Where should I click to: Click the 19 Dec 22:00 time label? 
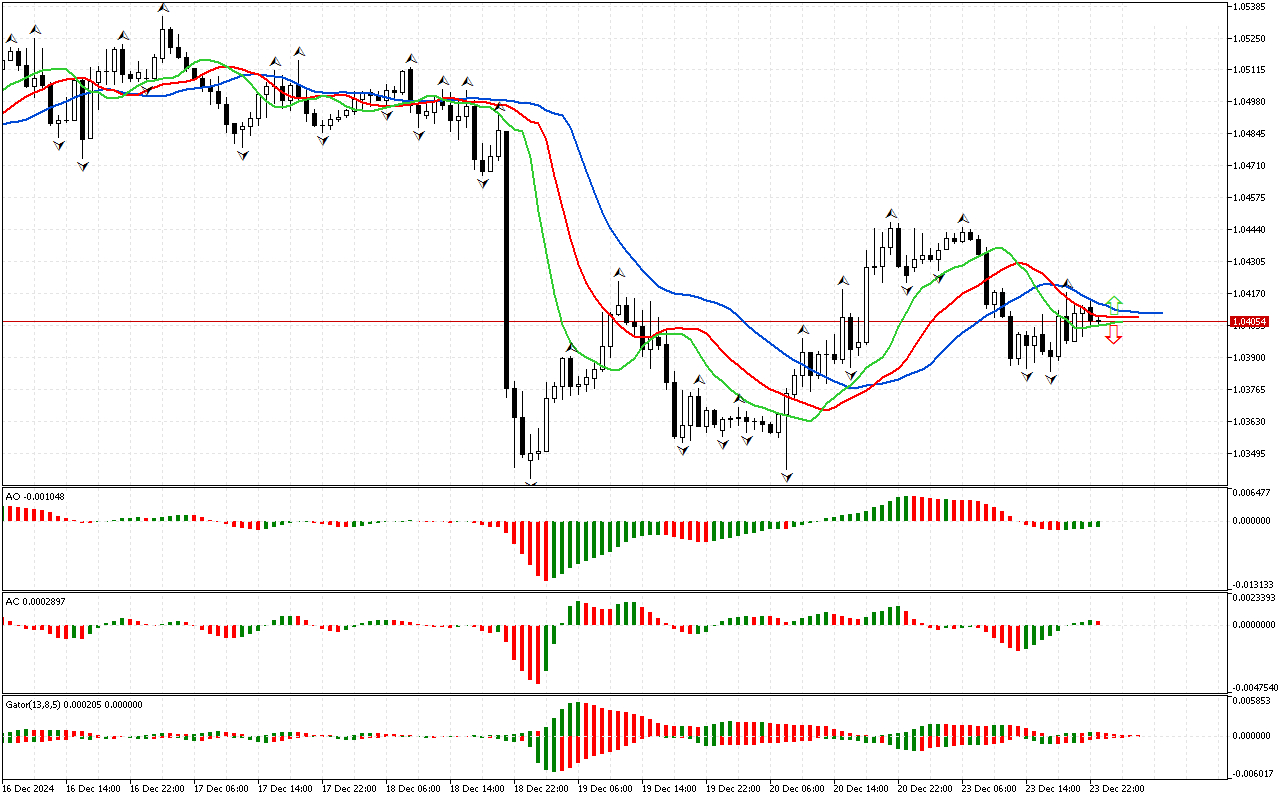pos(734,789)
